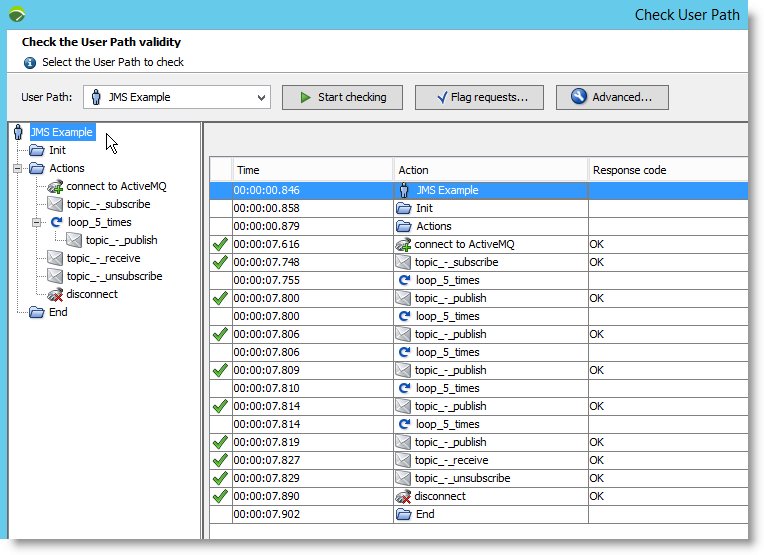
Task: Collapse the loop_5_times tree node
Action: (37, 222)
